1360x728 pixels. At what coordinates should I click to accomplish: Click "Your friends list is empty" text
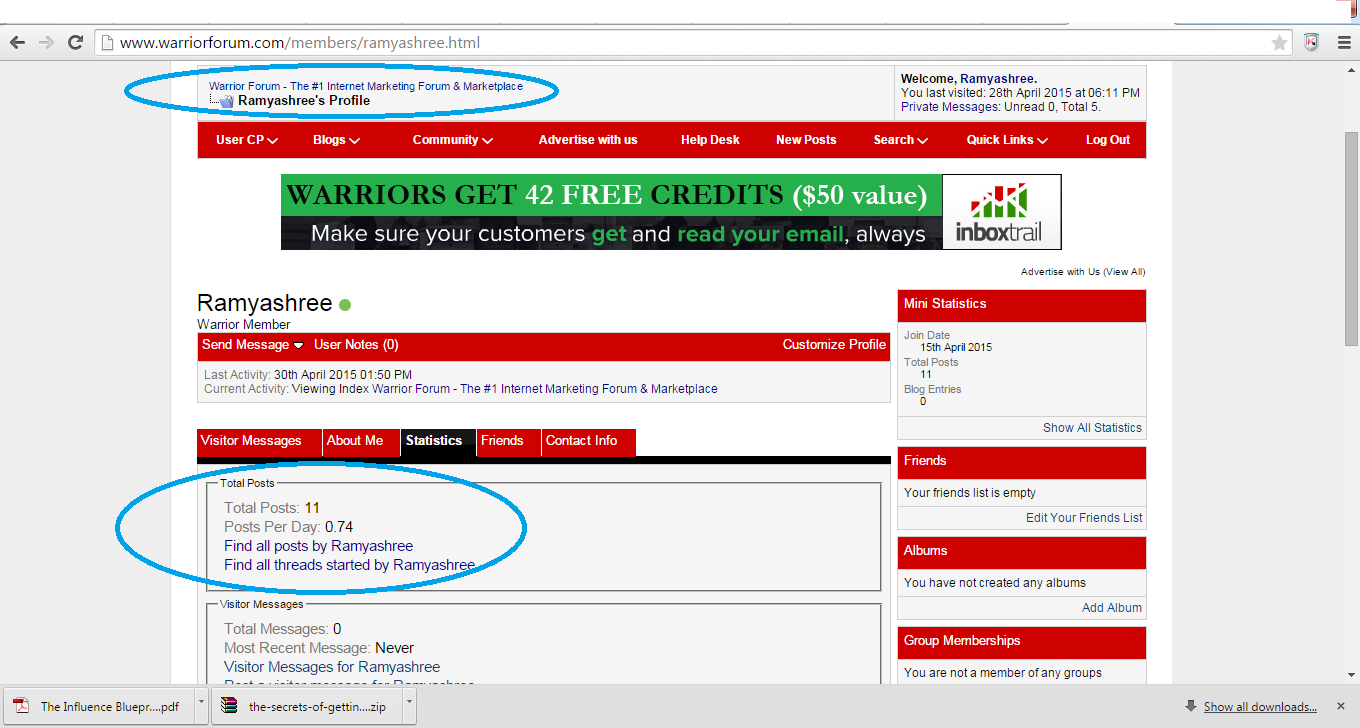coord(970,493)
